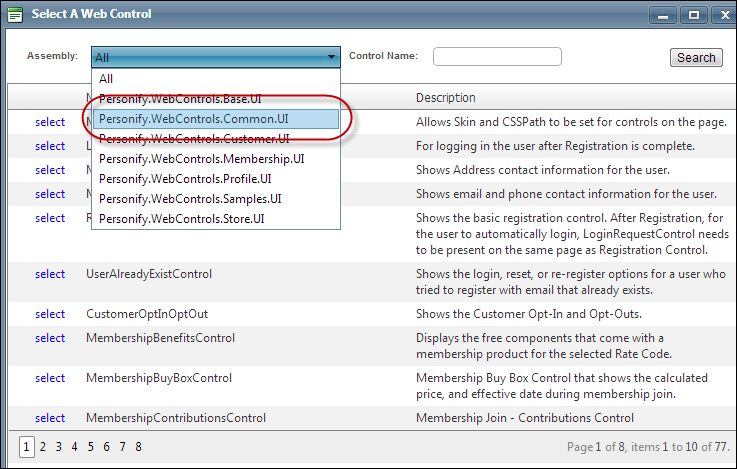
Task: Click select link for UserAlreadyExistControl
Action: [50, 274]
